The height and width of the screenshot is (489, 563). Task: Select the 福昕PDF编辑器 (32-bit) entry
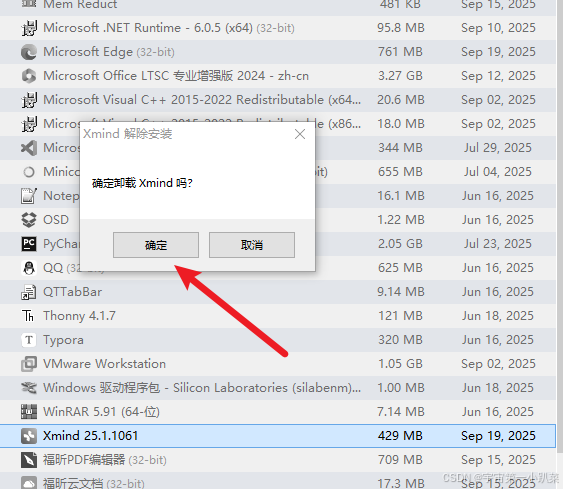[278, 460]
